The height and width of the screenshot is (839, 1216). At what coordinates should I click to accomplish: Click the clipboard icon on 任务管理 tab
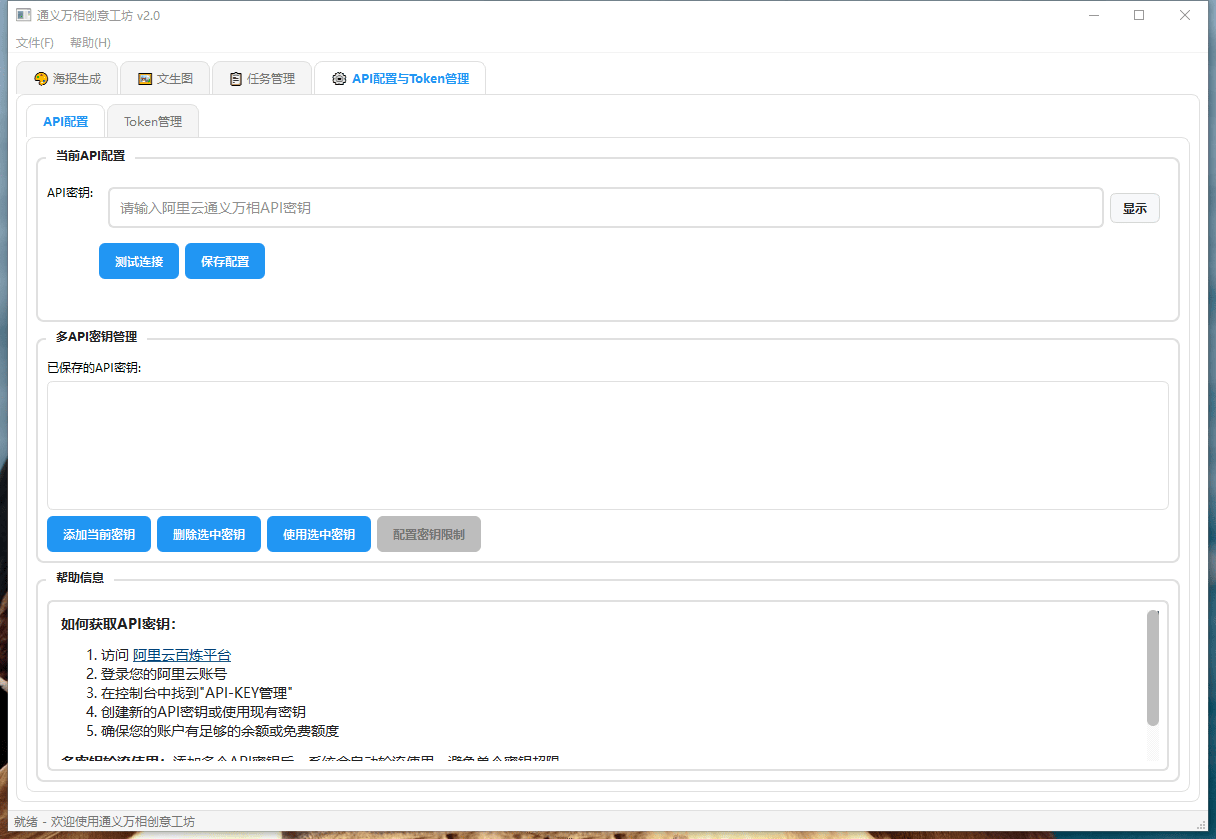[x=236, y=79]
